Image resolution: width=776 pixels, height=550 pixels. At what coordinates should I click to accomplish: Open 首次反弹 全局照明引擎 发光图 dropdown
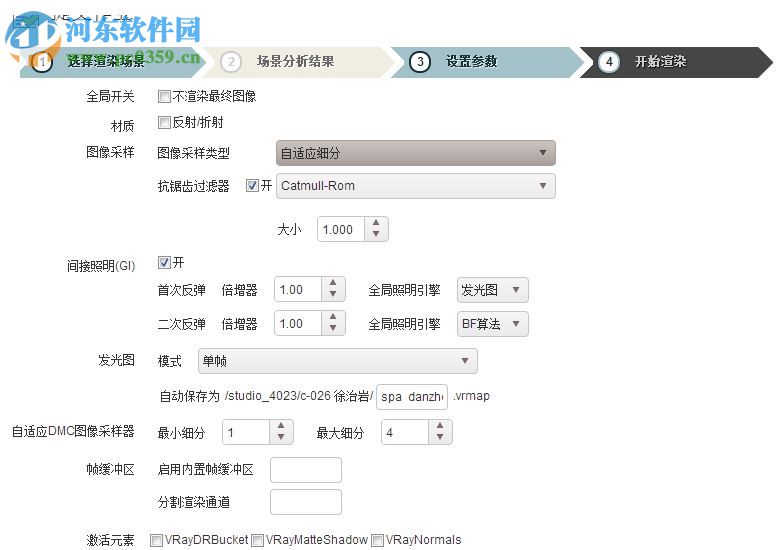coord(492,290)
